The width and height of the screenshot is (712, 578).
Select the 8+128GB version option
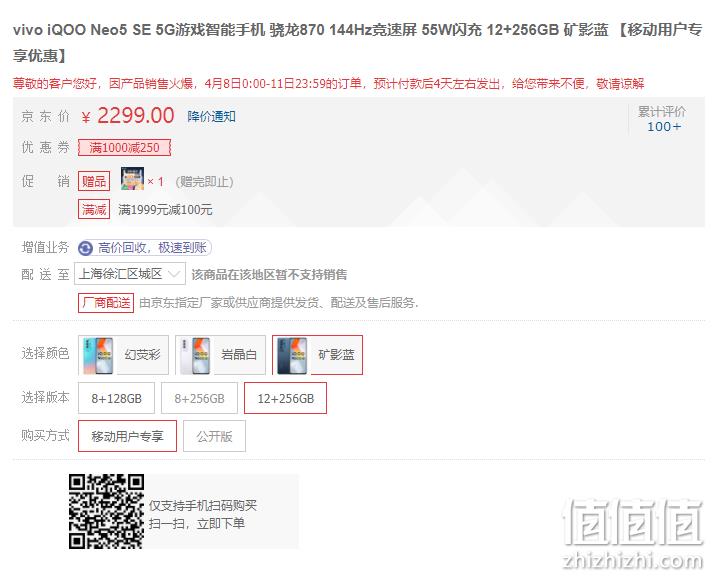(116, 398)
